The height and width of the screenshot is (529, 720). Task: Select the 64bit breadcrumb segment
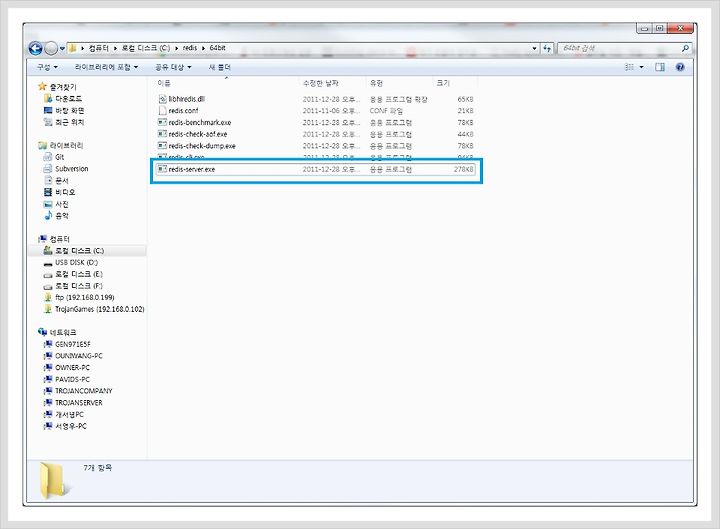click(x=218, y=48)
